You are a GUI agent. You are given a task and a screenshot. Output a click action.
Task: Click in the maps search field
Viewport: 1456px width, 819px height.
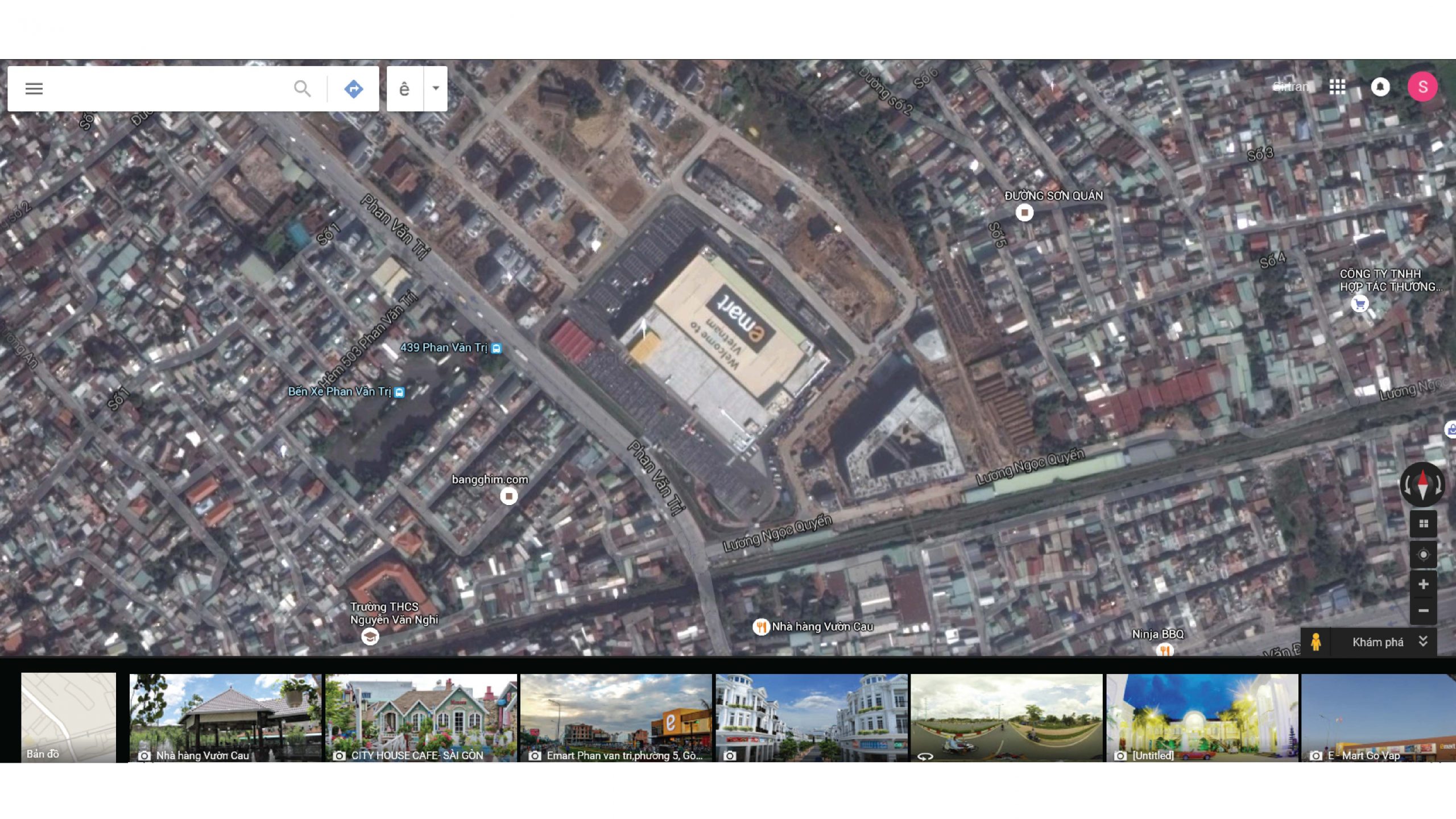click(171, 89)
